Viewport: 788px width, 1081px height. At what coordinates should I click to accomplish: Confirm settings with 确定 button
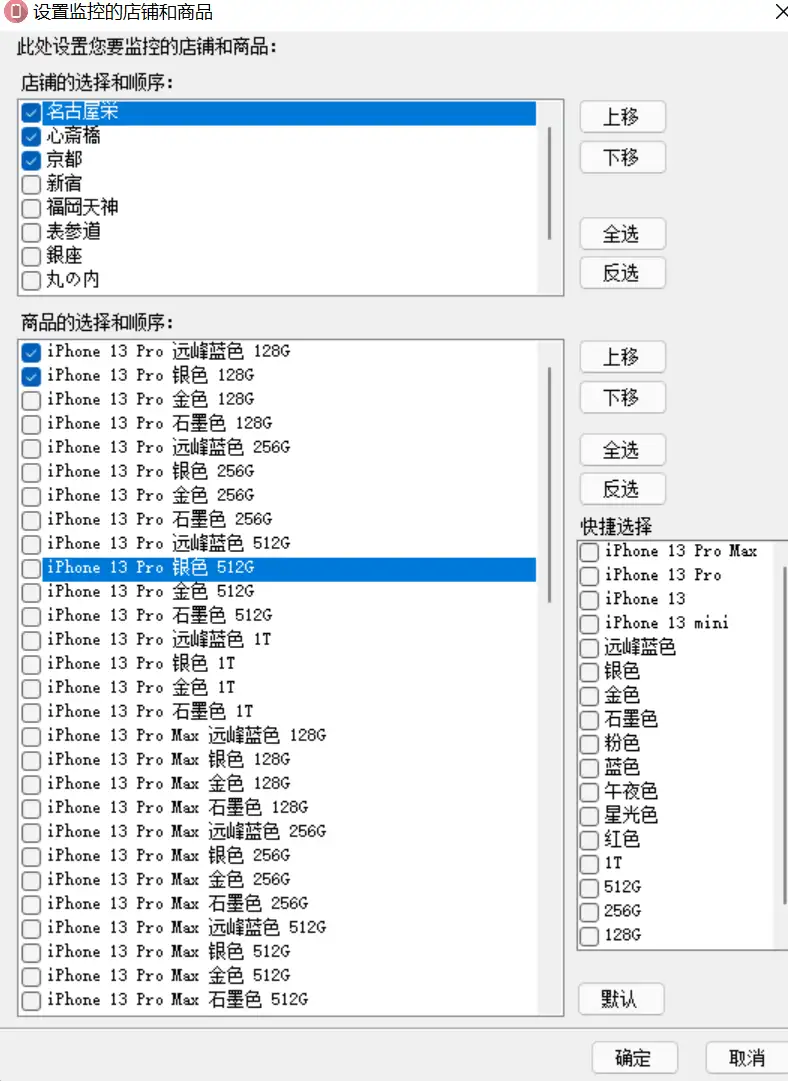(x=634, y=1058)
